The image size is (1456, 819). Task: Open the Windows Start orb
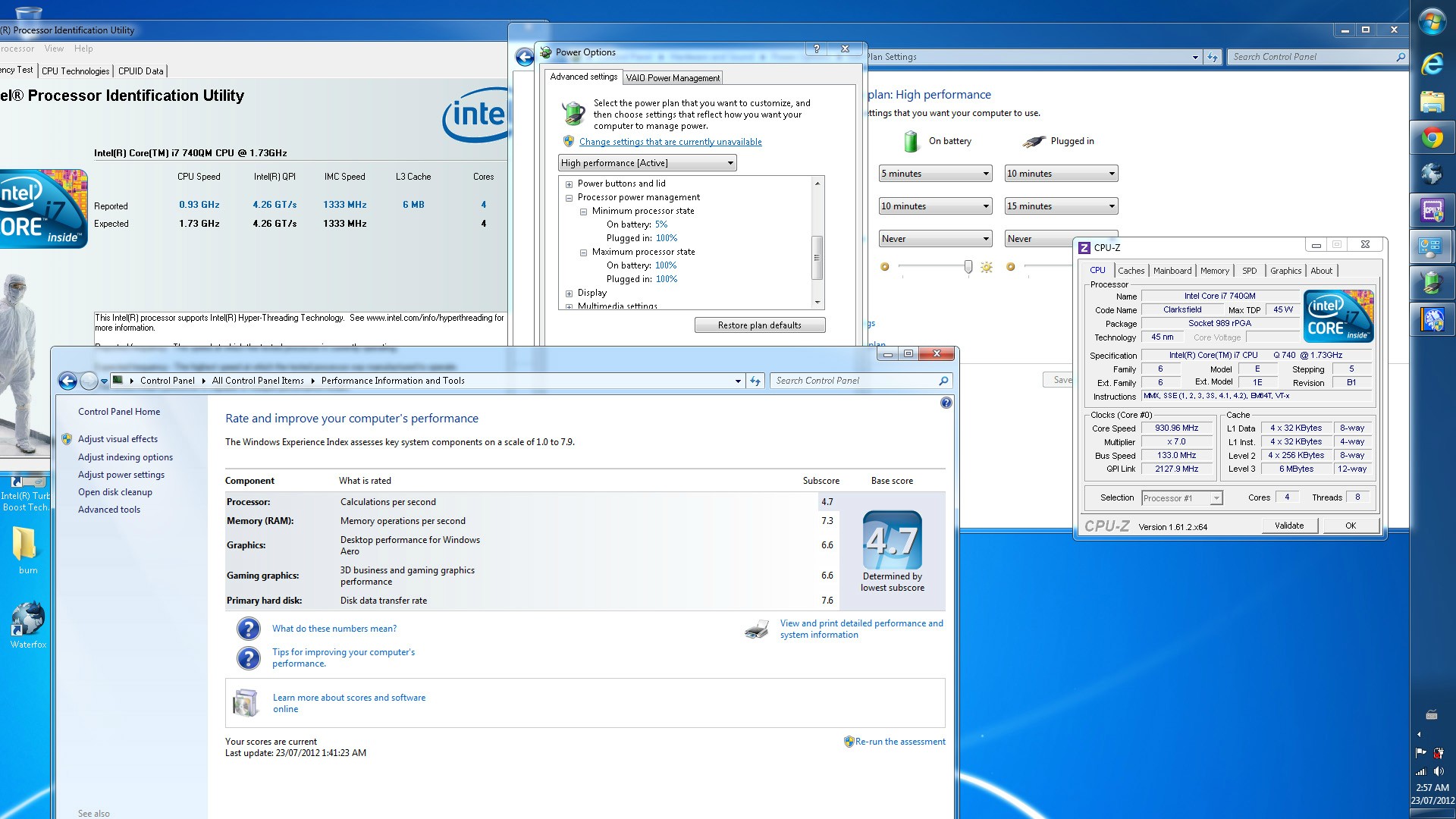click(1432, 20)
